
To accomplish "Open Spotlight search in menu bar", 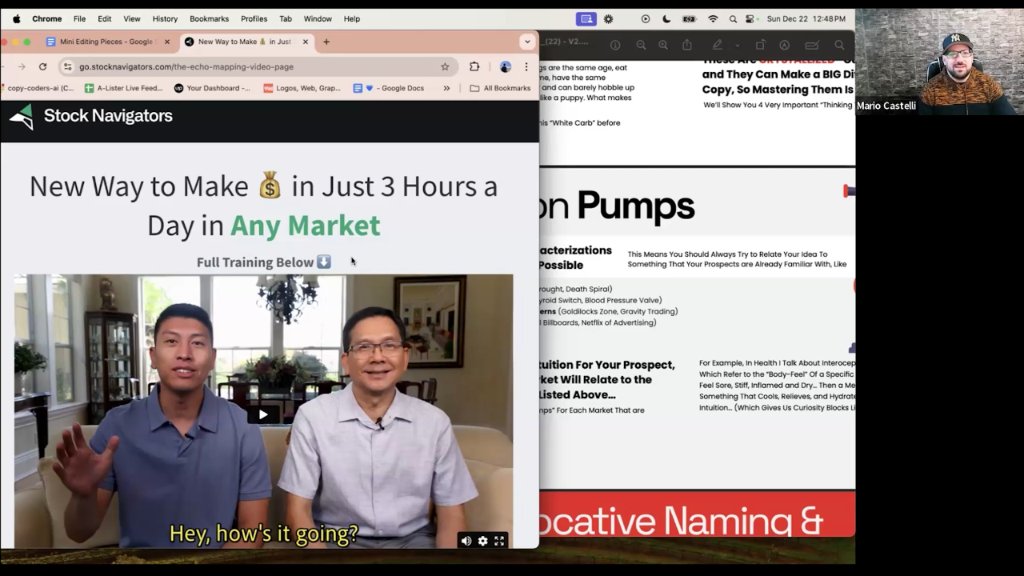I will coord(733,19).
